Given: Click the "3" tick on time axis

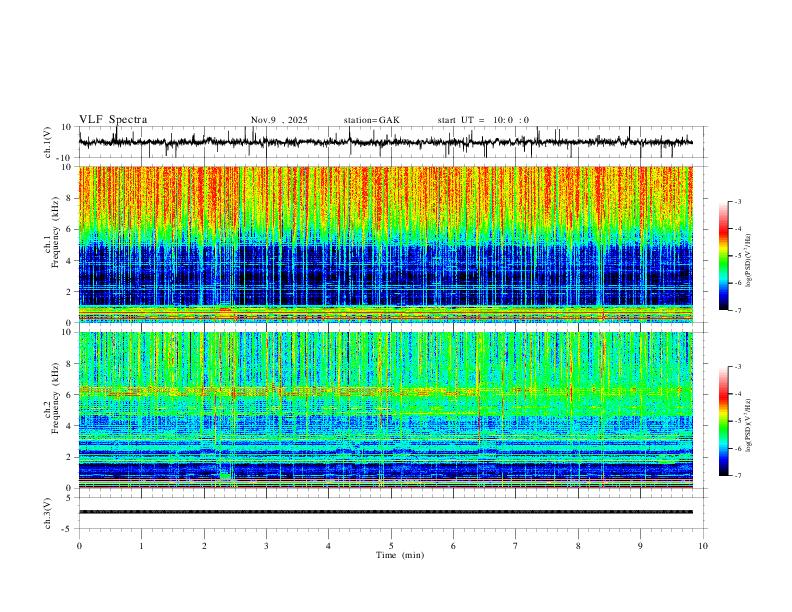Looking at the screenshot, I should point(266,546).
